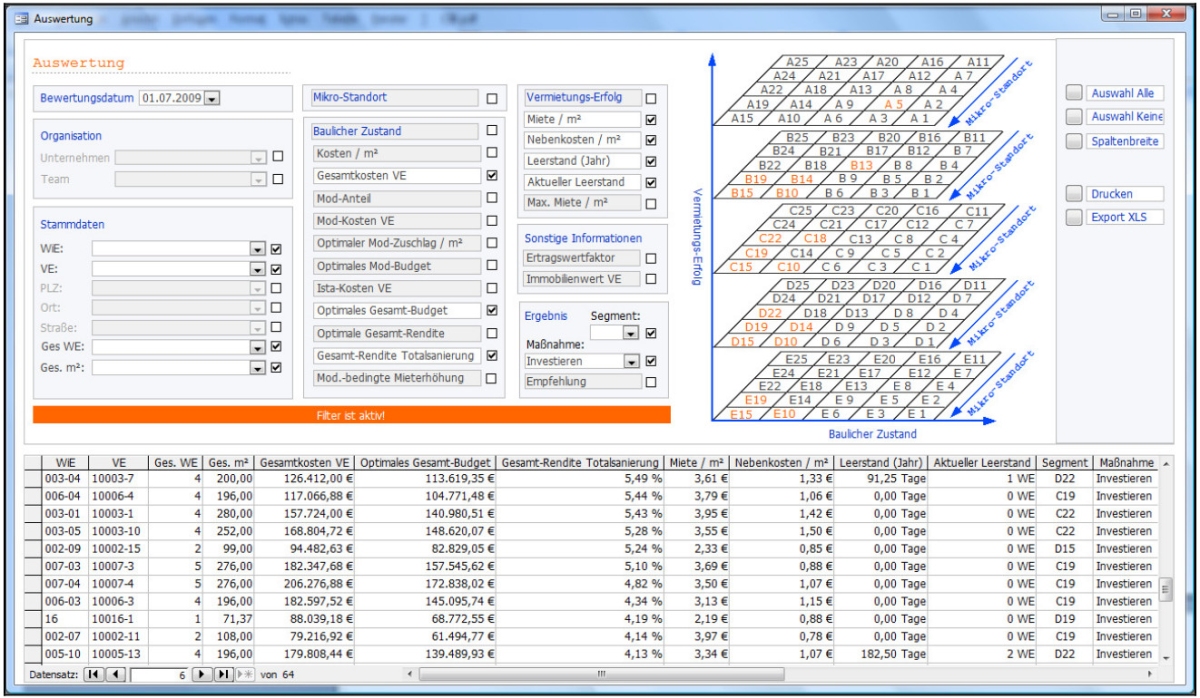The width and height of the screenshot is (1200, 698).
Task: Open the Bewertungsdatum date dropdown
Action: pos(212,98)
